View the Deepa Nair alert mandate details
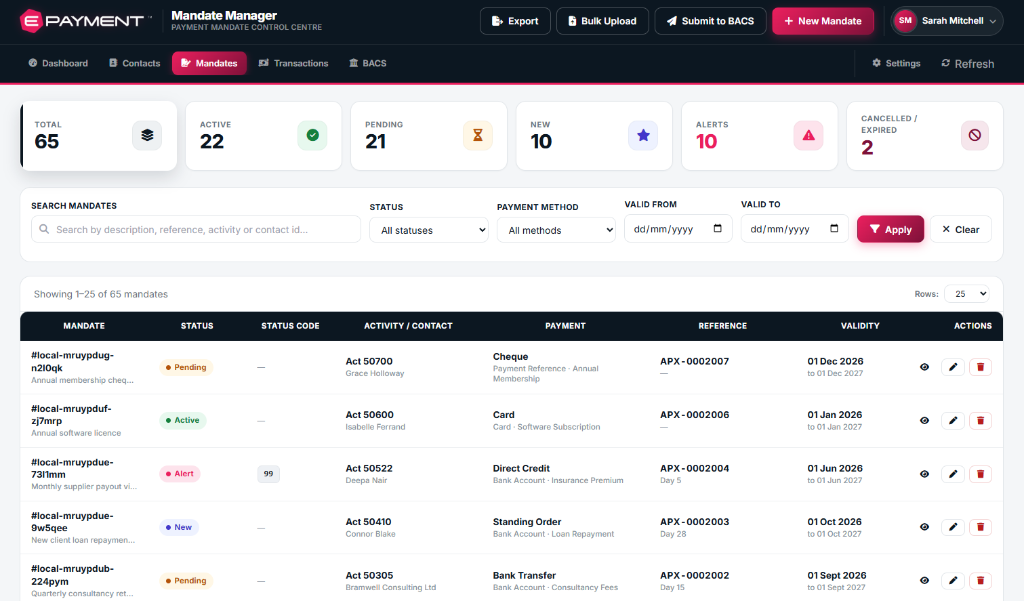1024x601 pixels. coord(924,474)
